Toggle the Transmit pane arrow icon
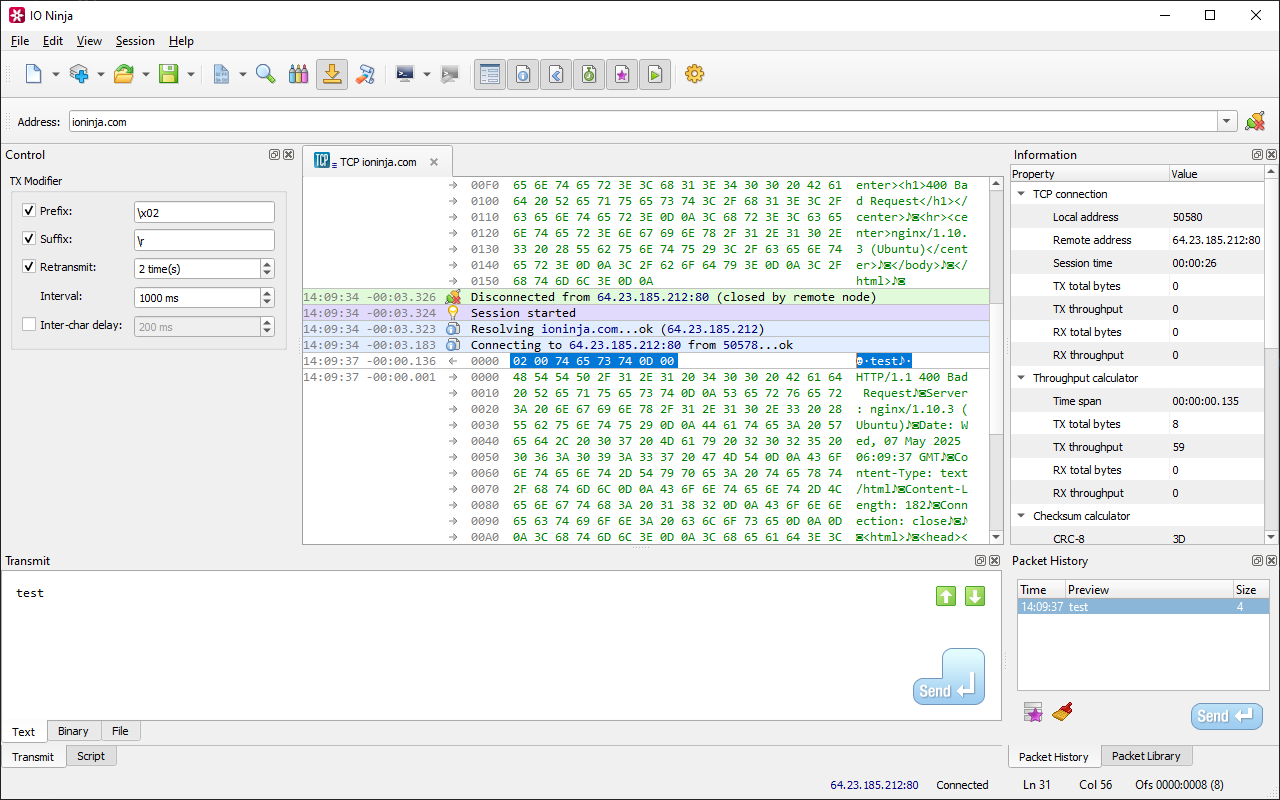The height and width of the screenshot is (800, 1280). click(556, 74)
